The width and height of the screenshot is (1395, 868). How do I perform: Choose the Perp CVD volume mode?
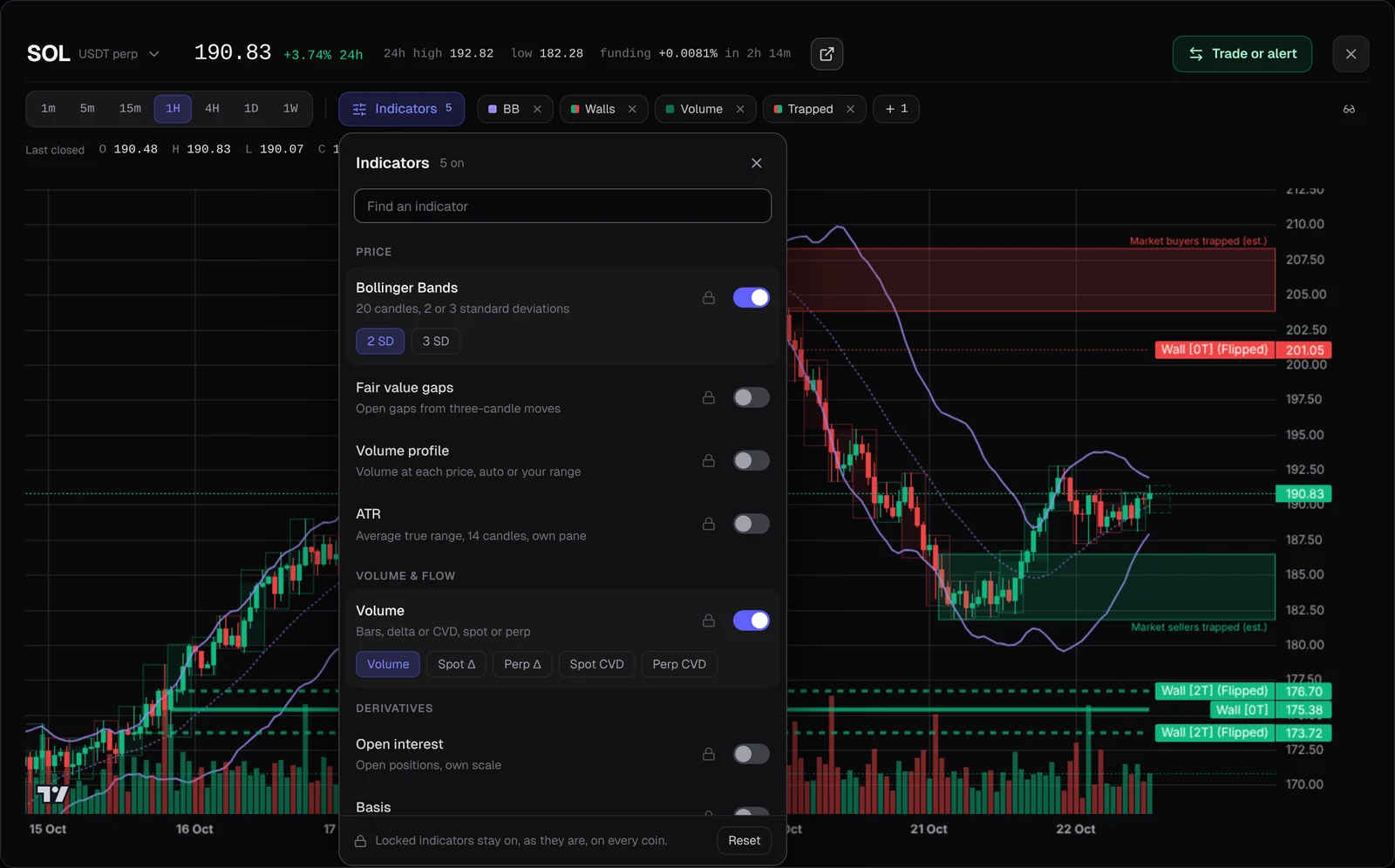point(679,664)
